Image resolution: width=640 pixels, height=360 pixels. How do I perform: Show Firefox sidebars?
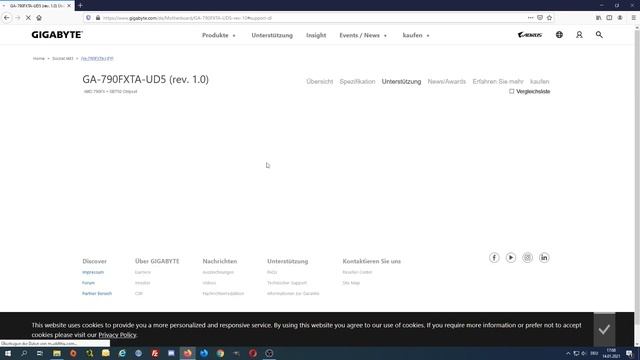pos(609,18)
